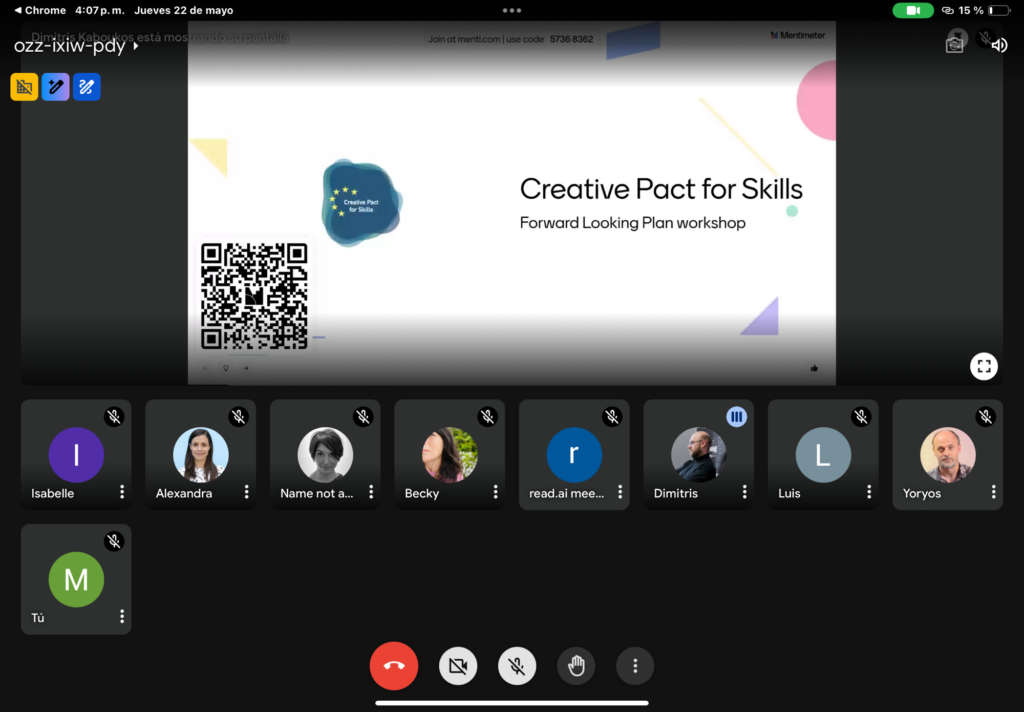Open the more options menu in call controls

635,666
